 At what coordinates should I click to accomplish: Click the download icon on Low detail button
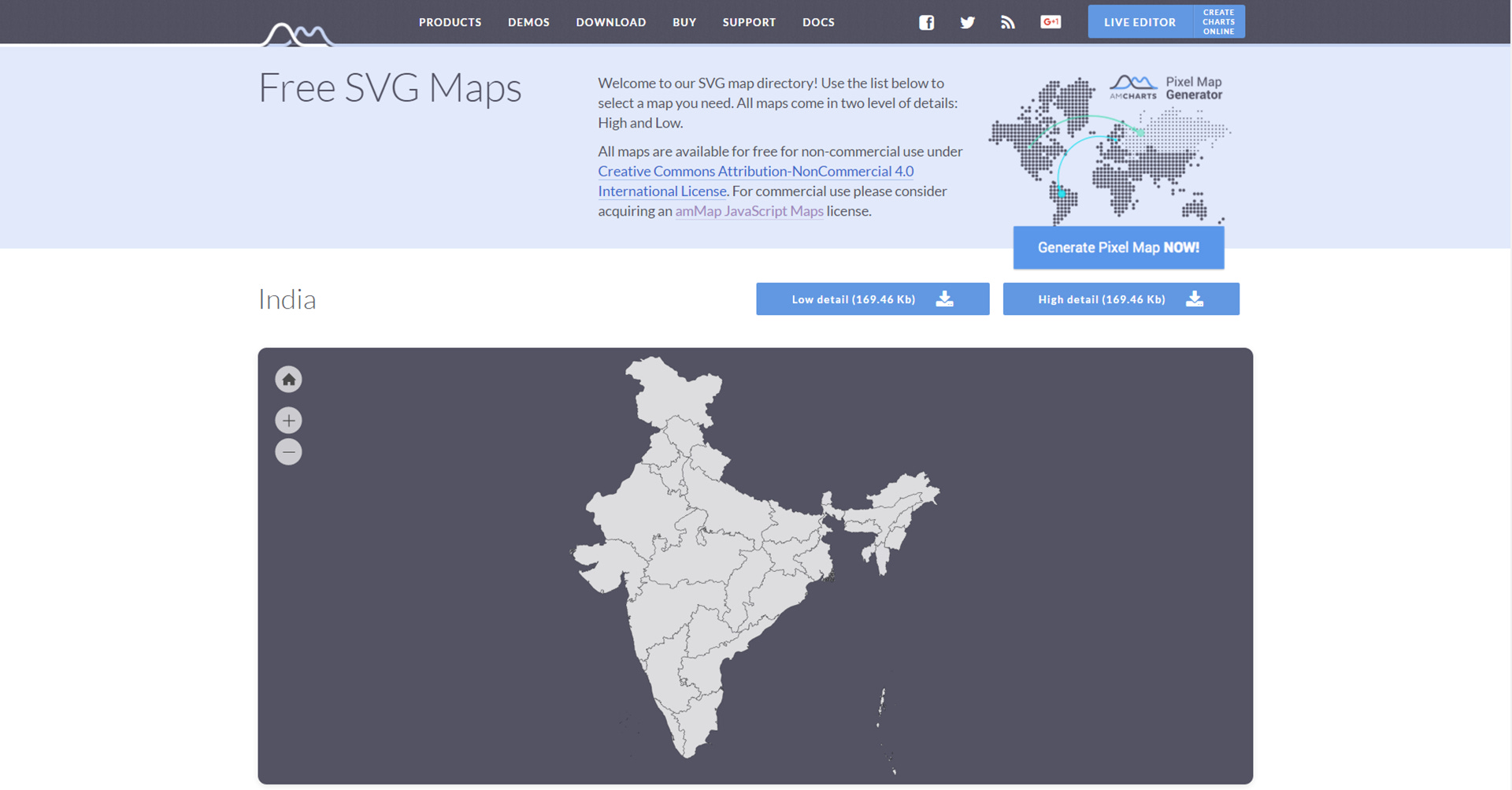tap(943, 299)
